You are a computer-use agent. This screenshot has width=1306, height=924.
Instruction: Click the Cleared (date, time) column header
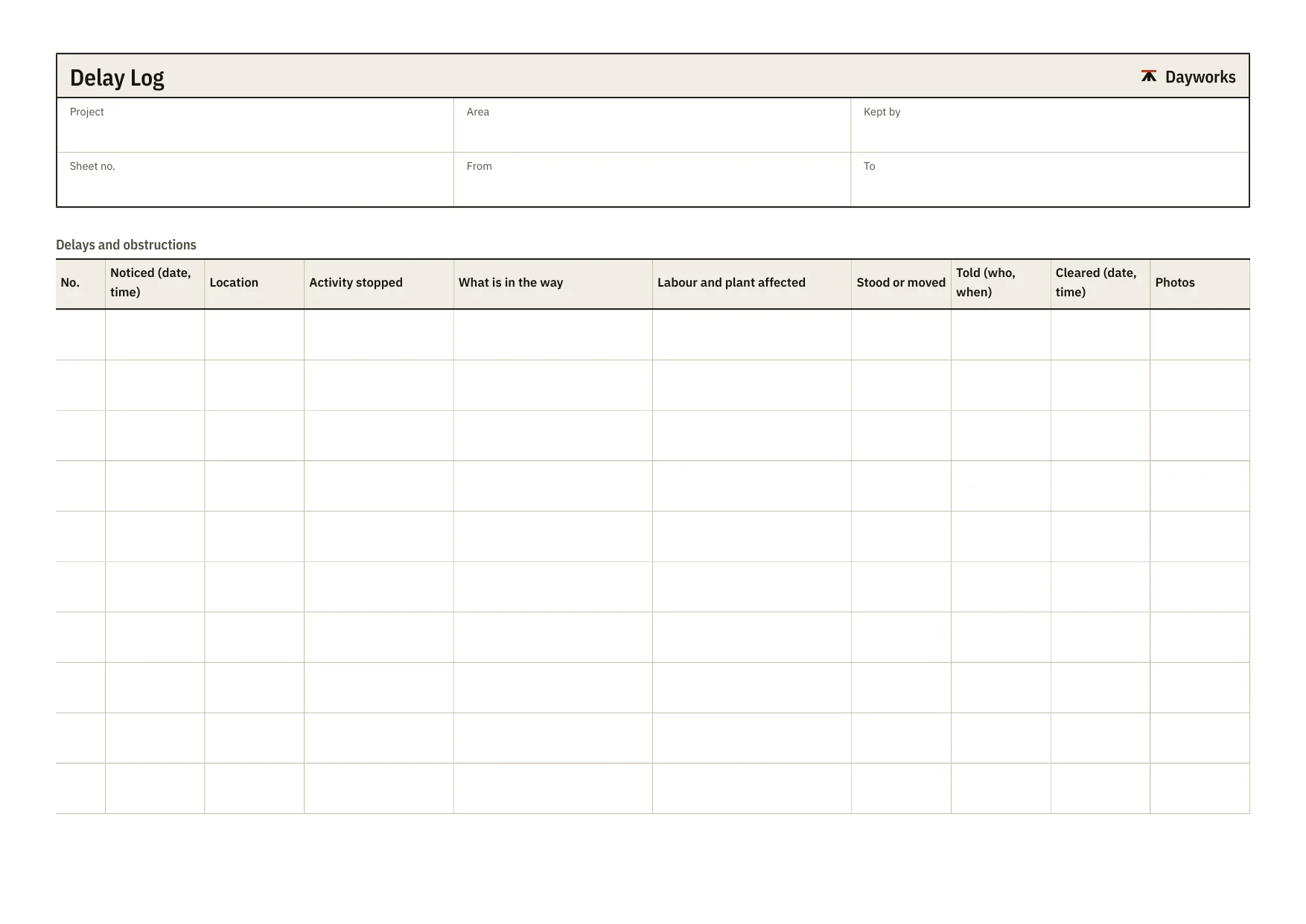1100,283
